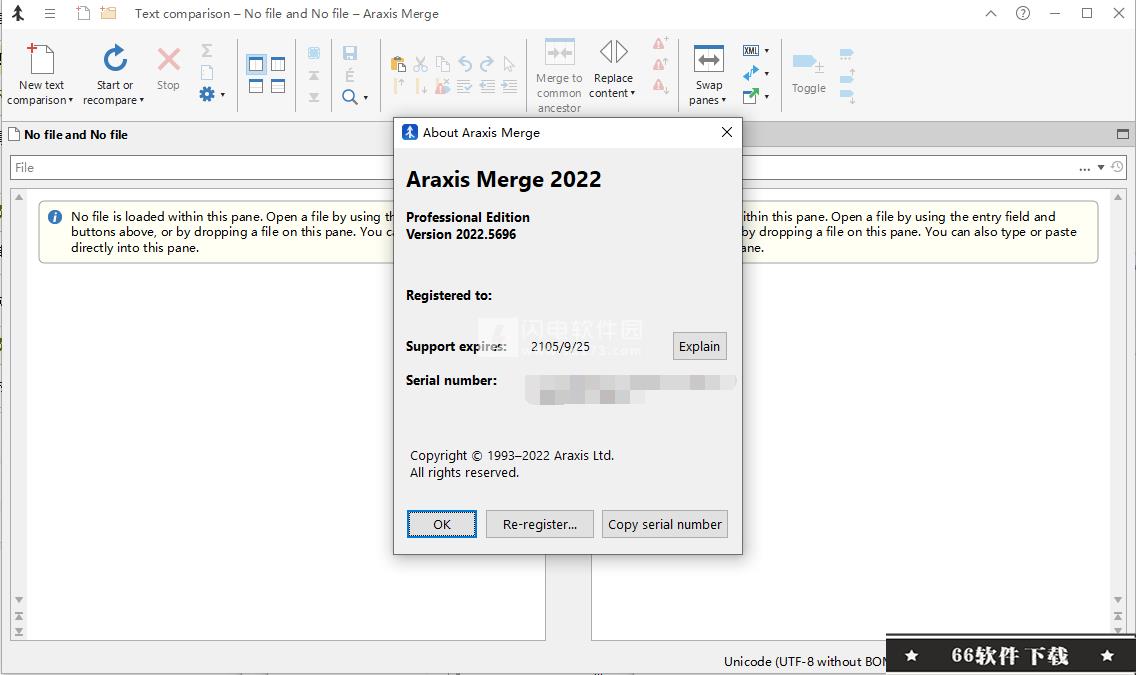
Task: Click the Find magnifying glass icon
Action: click(350, 97)
